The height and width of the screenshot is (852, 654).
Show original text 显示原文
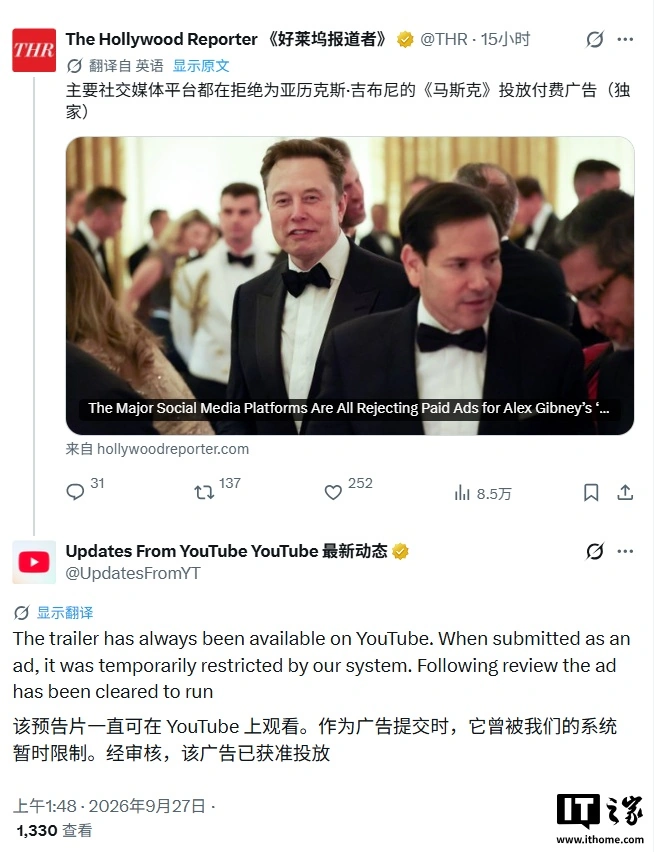(x=201, y=66)
